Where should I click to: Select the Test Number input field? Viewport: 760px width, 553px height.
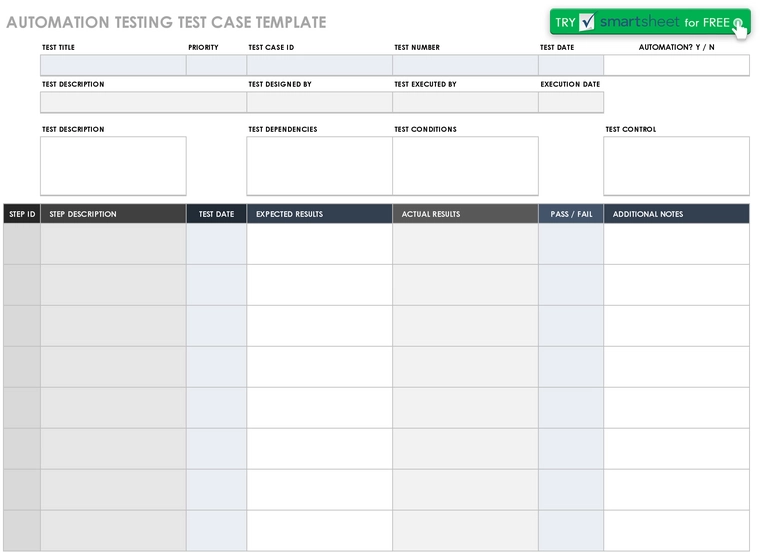(466, 65)
